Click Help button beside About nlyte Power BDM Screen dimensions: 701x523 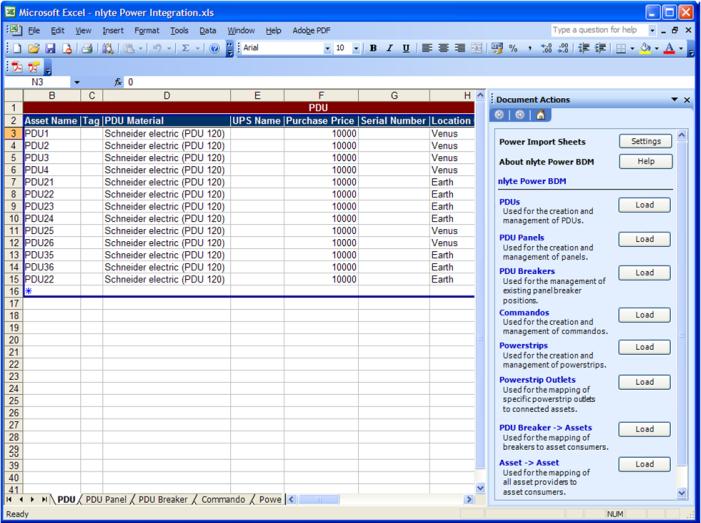click(x=646, y=161)
